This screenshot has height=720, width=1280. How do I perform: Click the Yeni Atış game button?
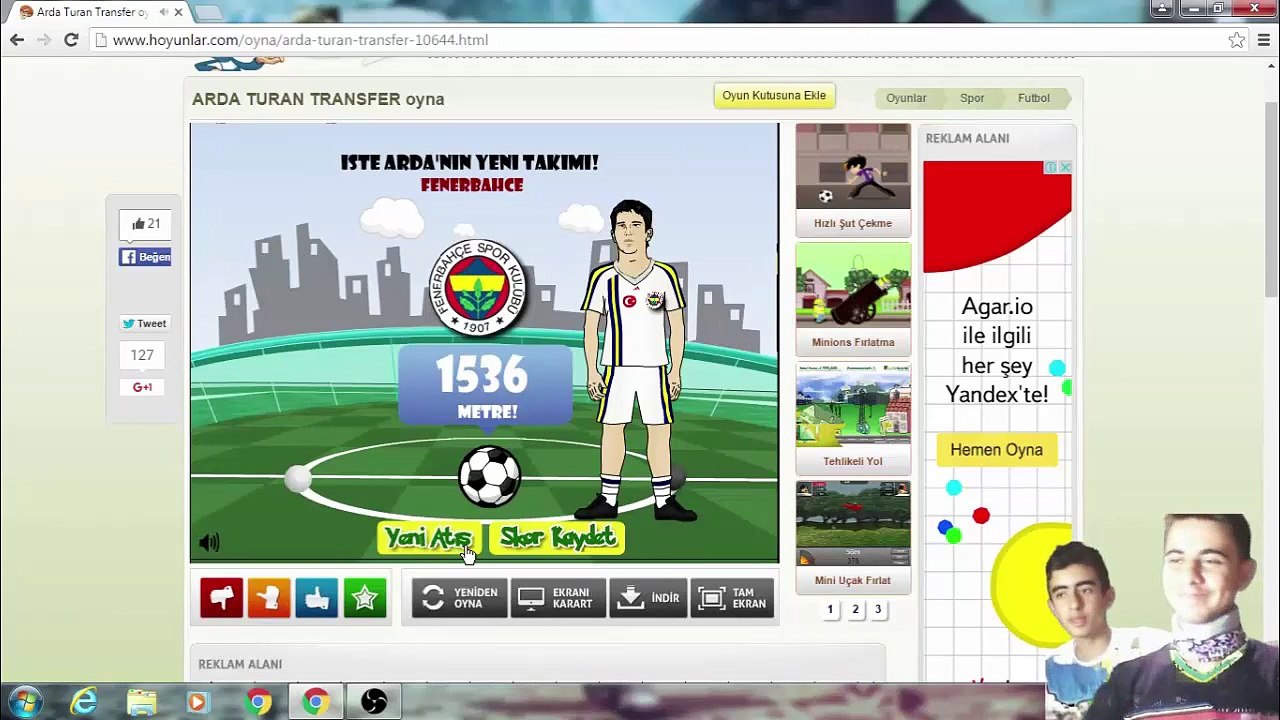coord(429,538)
